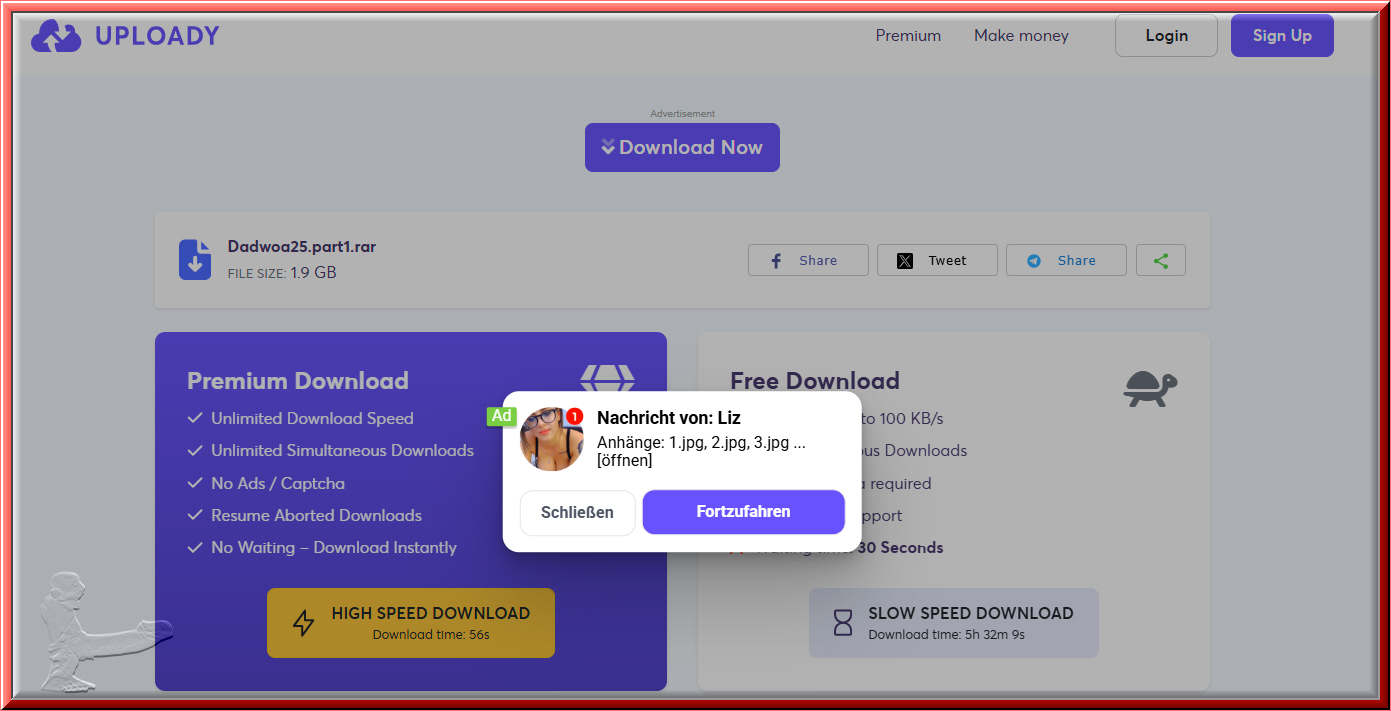Click the diamond icon in Premium card
The width and height of the screenshot is (1391, 711).
[x=608, y=380]
